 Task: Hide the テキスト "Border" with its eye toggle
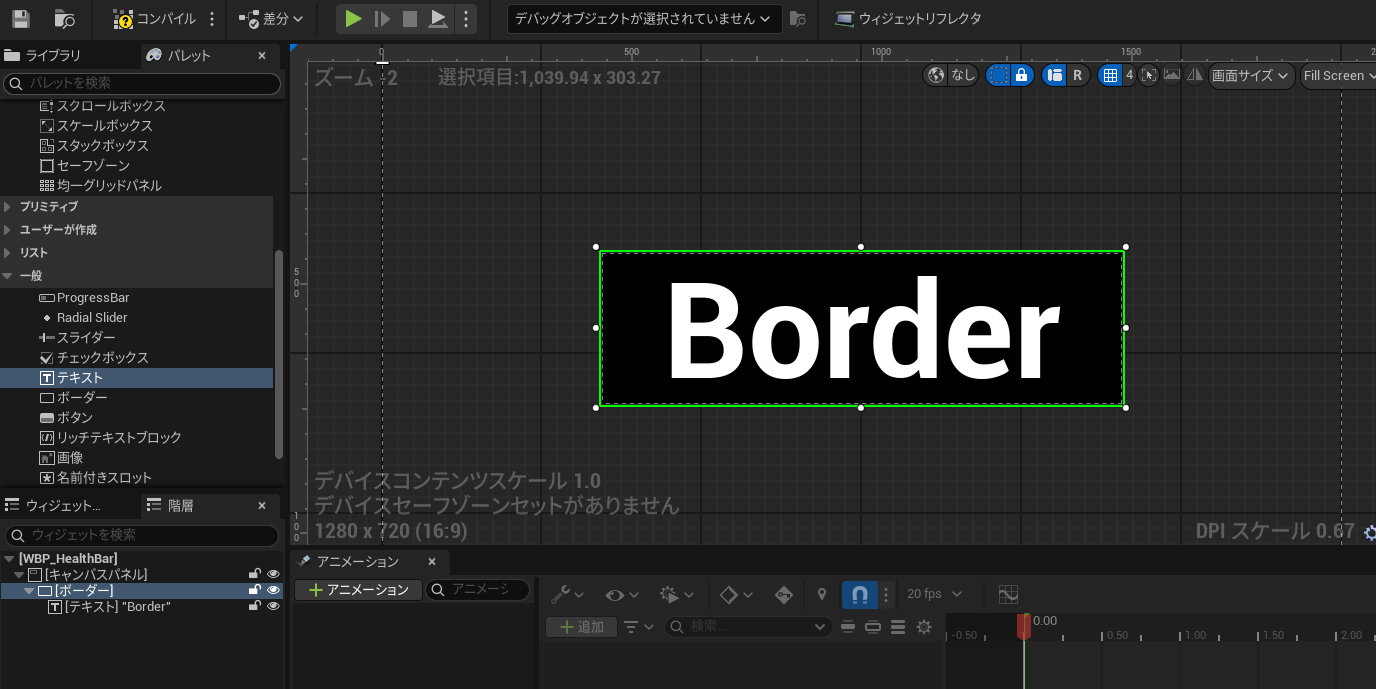(273, 606)
